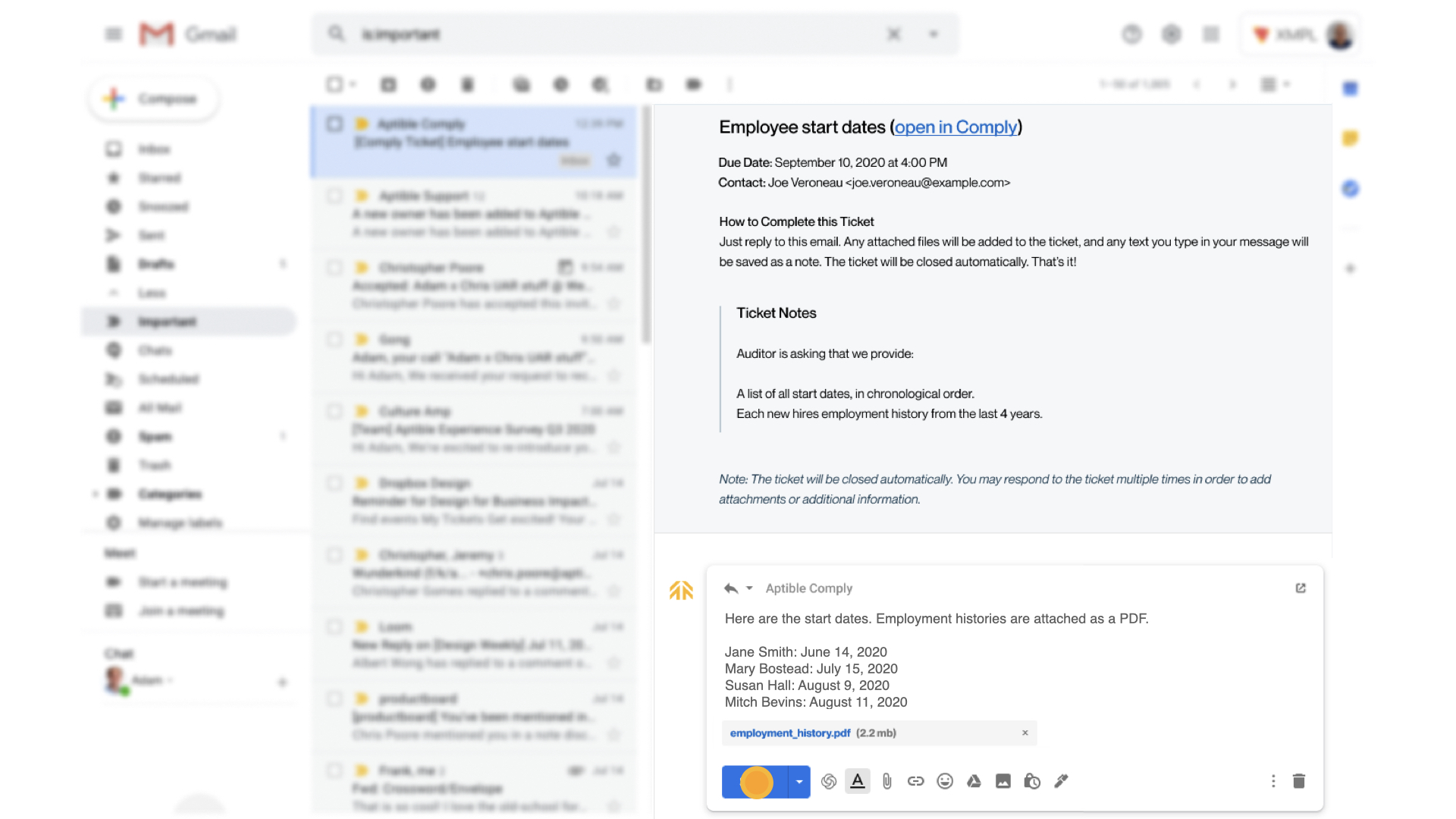Open the more options three-dot menu in the reply
The height and width of the screenshot is (819, 1456).
1272,781
